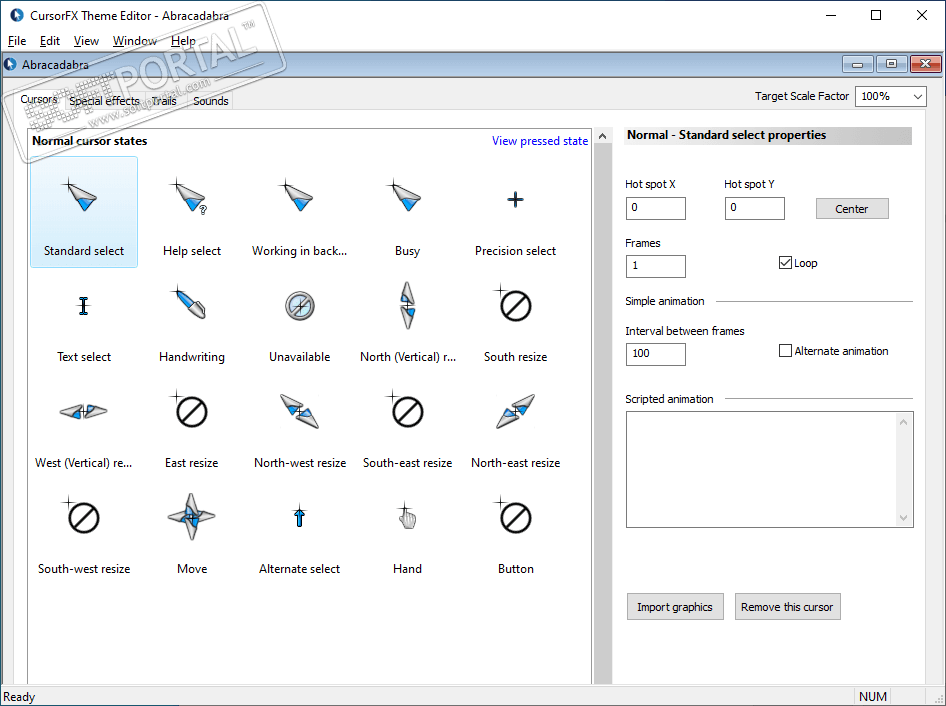Click the Hot spot Y field
Screen dimensions: 946x706
pyautogui.click(x=754, y=208)
